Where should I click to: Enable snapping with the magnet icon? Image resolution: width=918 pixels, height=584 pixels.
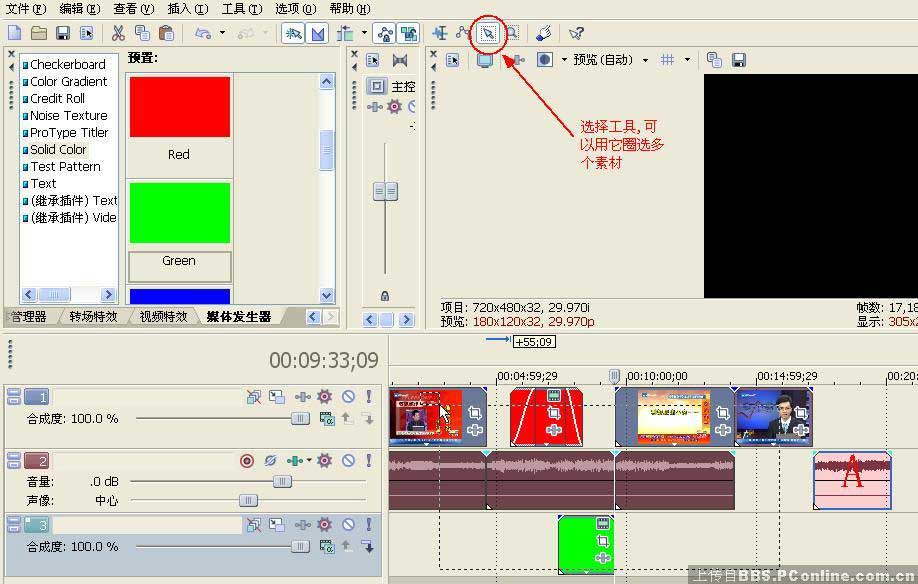294,33
